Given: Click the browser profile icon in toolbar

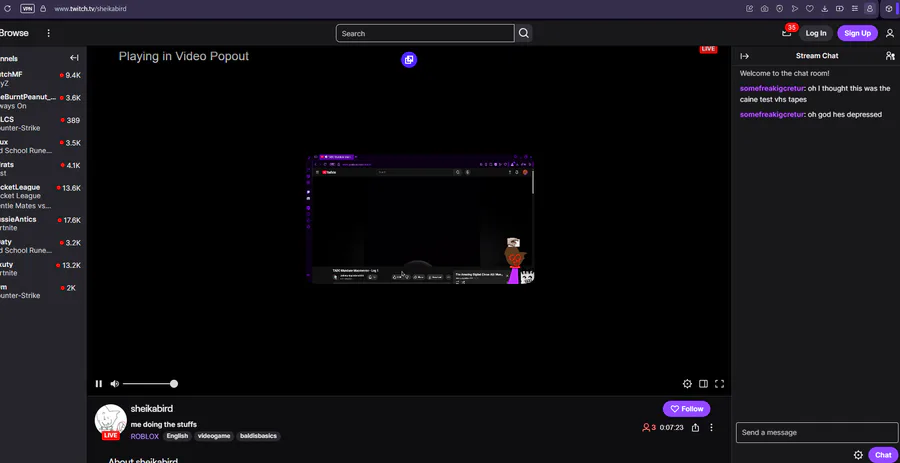Looking at the screenshot, I should [x=870, y=9].
